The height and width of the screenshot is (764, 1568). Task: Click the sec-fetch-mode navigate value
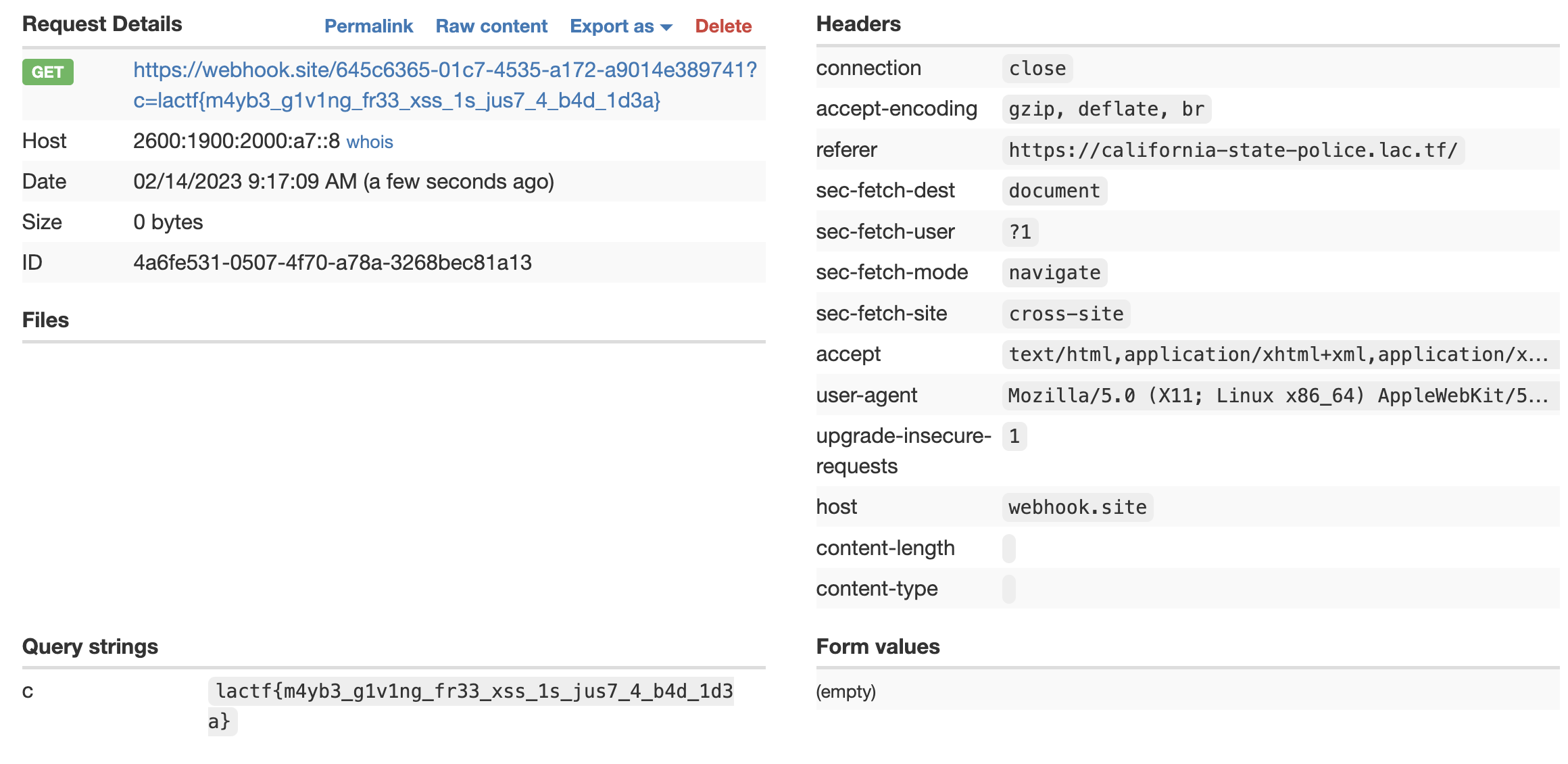point(1054,272)
